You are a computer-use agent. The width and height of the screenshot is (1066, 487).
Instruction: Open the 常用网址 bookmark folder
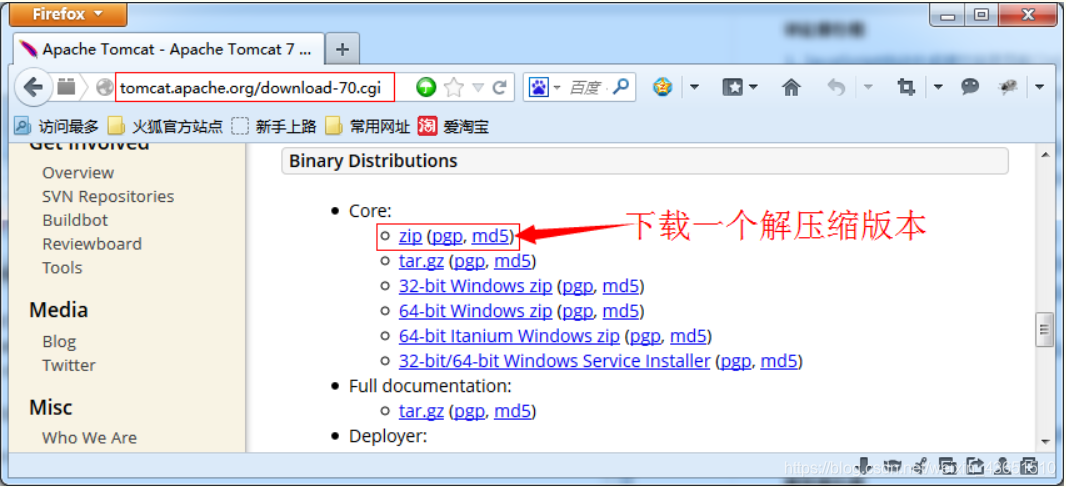click(x=368, y=126)
